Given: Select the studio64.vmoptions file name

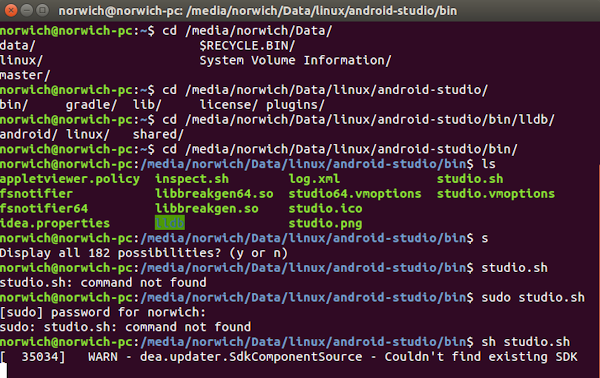Looking at the screenshot, I should click(355, 194).
